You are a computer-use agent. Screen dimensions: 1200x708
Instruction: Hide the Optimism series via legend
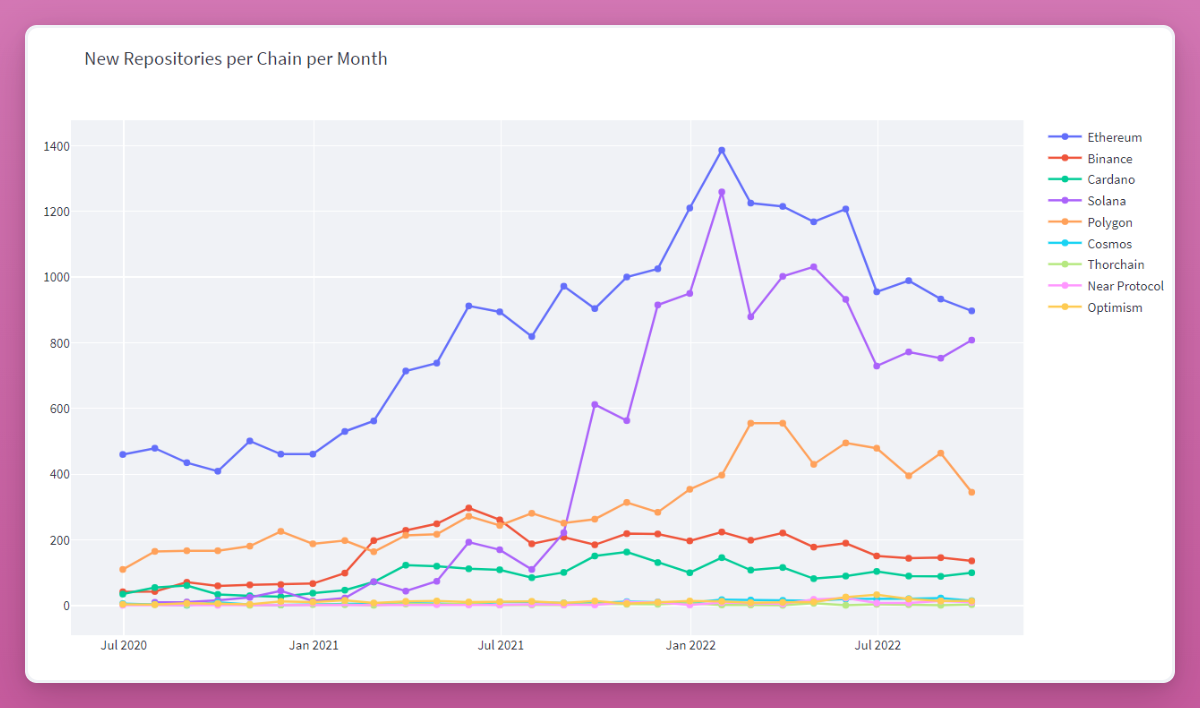[x=1114, y=308]
